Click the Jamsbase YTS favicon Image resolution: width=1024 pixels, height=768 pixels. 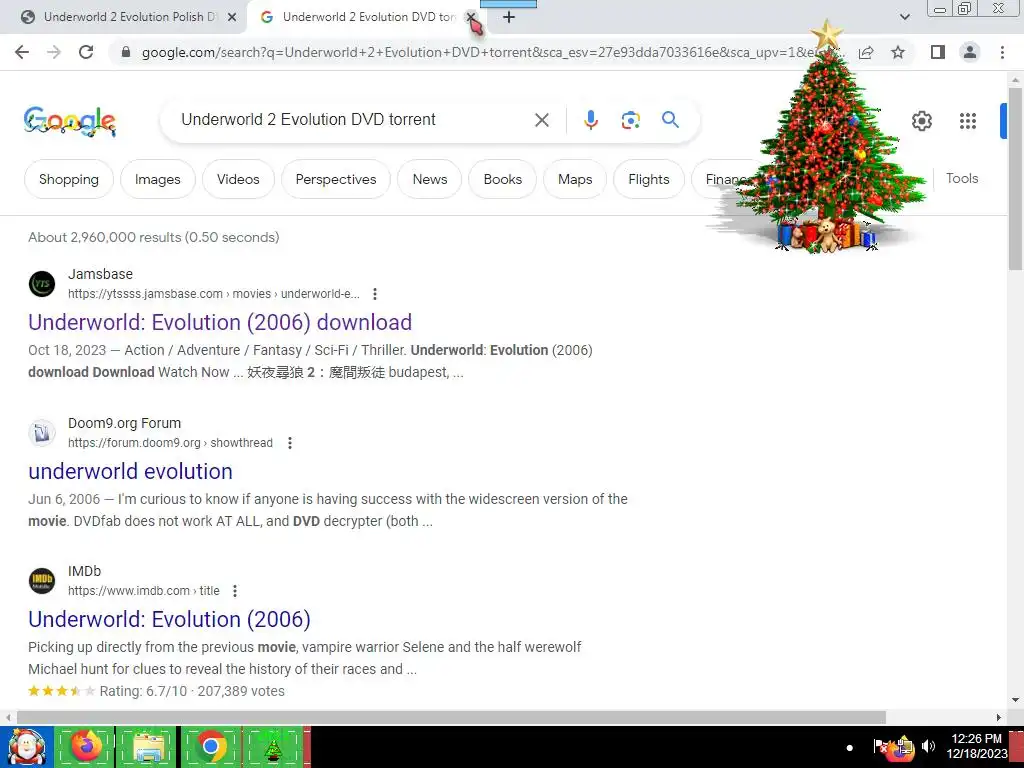click(42, 284)
